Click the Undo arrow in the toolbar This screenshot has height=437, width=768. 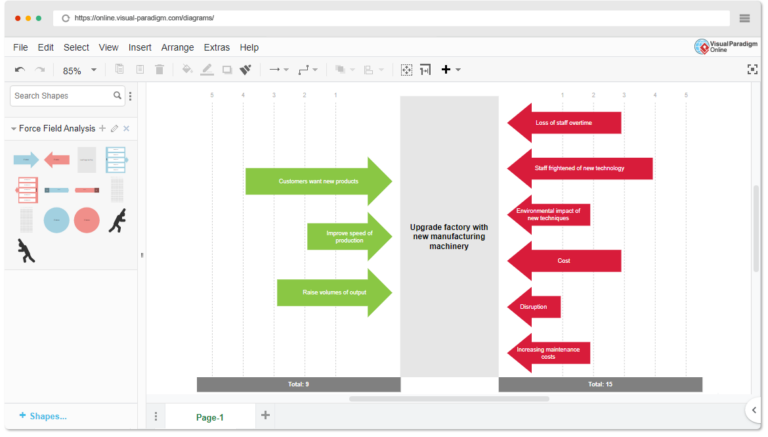20,70
